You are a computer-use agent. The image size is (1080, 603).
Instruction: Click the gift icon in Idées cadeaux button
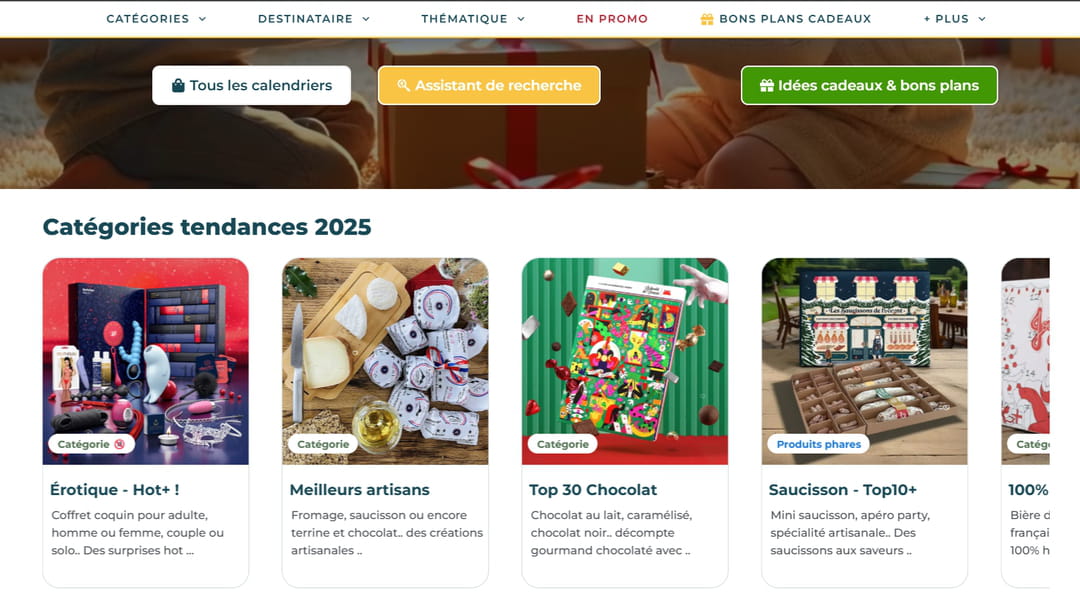pyautogui.click(x=767, y=85)
